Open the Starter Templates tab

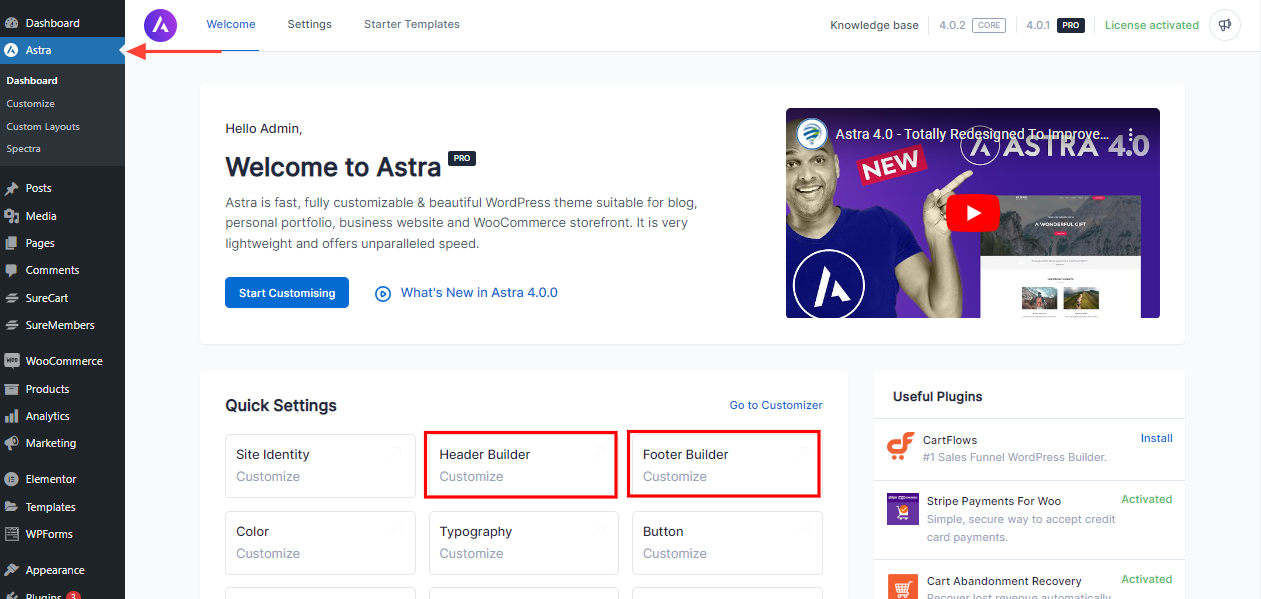pyautogui.click(x=412, y=24)
